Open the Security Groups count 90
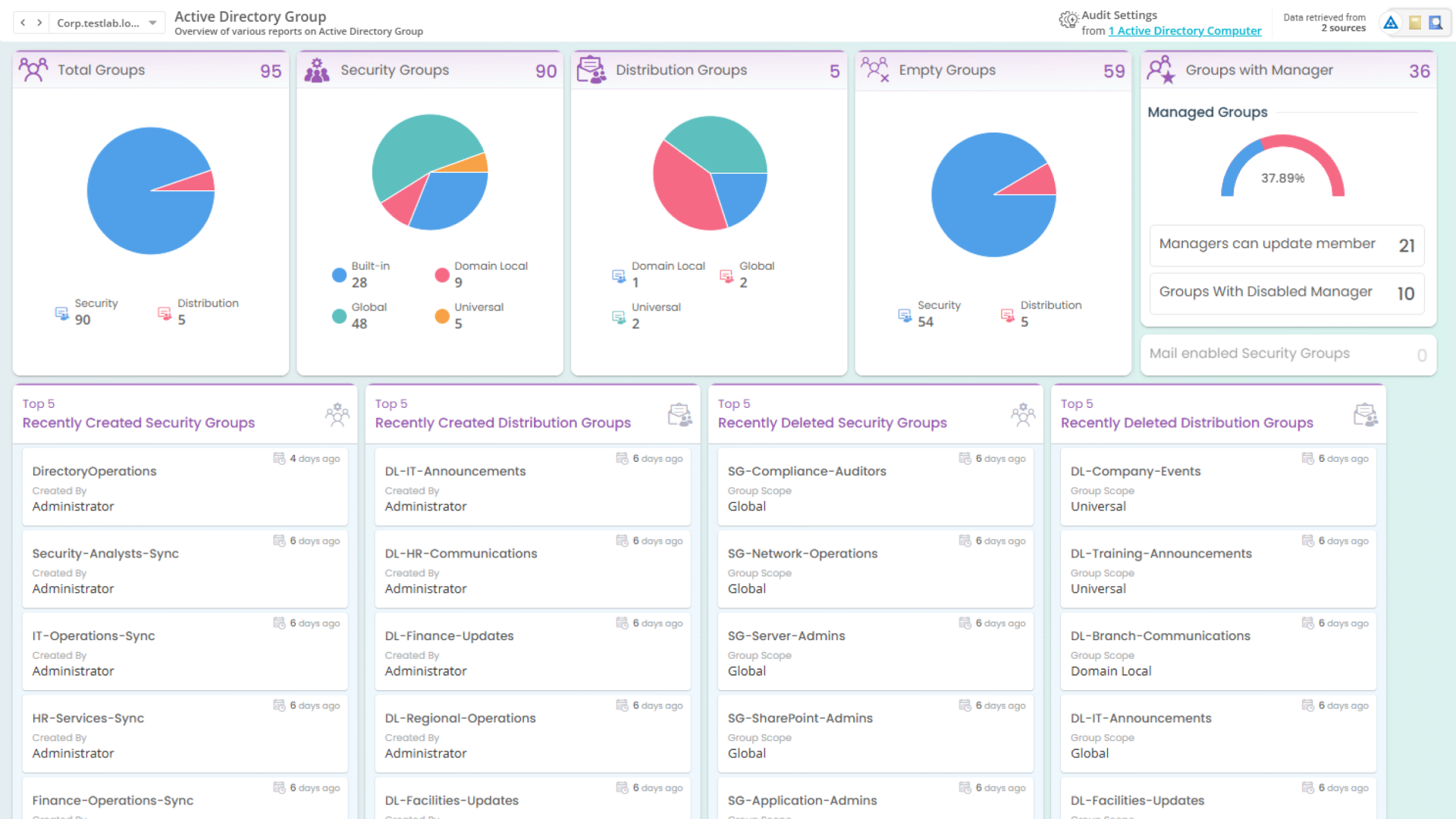The width and height of the screenshot is (1456, 819). tap(546, 71)
